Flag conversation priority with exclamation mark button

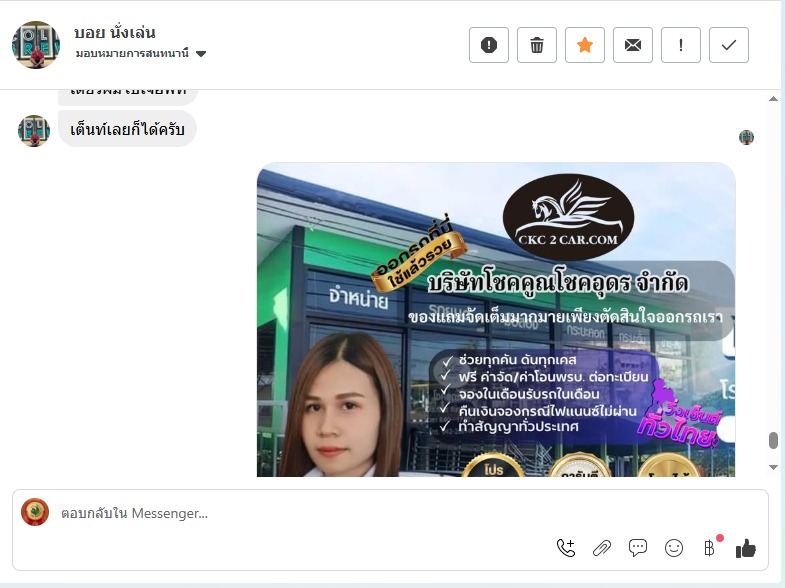(681, 45)
